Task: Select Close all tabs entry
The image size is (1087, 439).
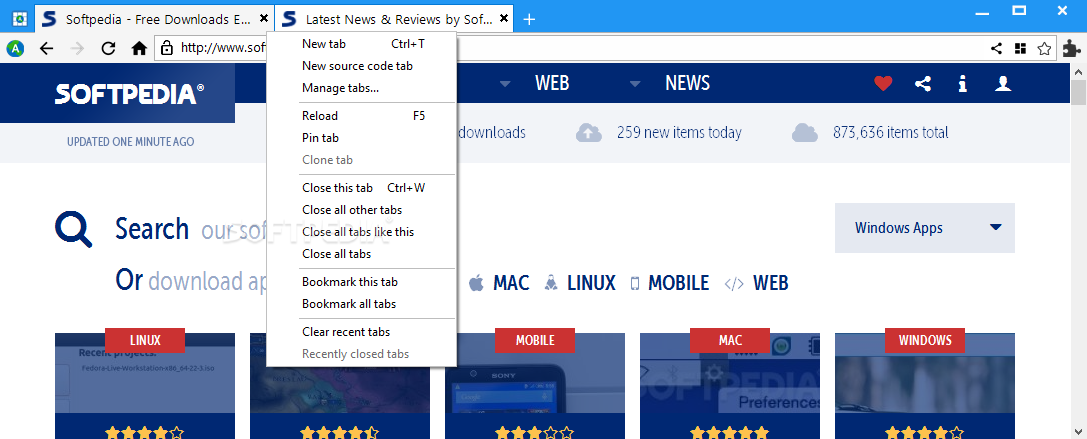Action: click(361, 254)
